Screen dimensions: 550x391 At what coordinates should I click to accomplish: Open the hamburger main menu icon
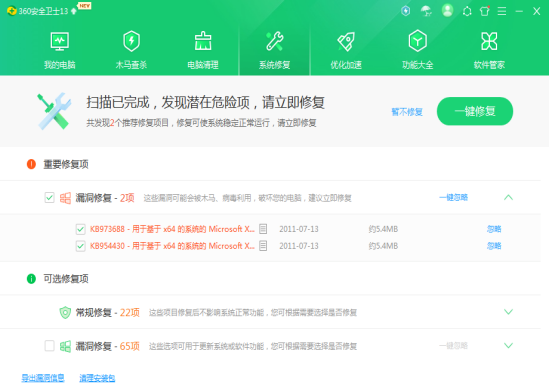tap(502, 11)
